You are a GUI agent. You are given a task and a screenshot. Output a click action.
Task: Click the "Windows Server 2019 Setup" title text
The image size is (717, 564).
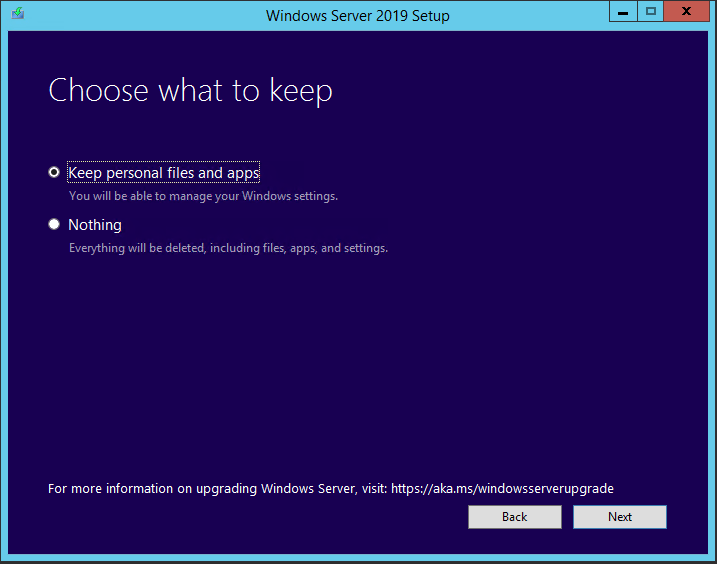click(357, 15)
